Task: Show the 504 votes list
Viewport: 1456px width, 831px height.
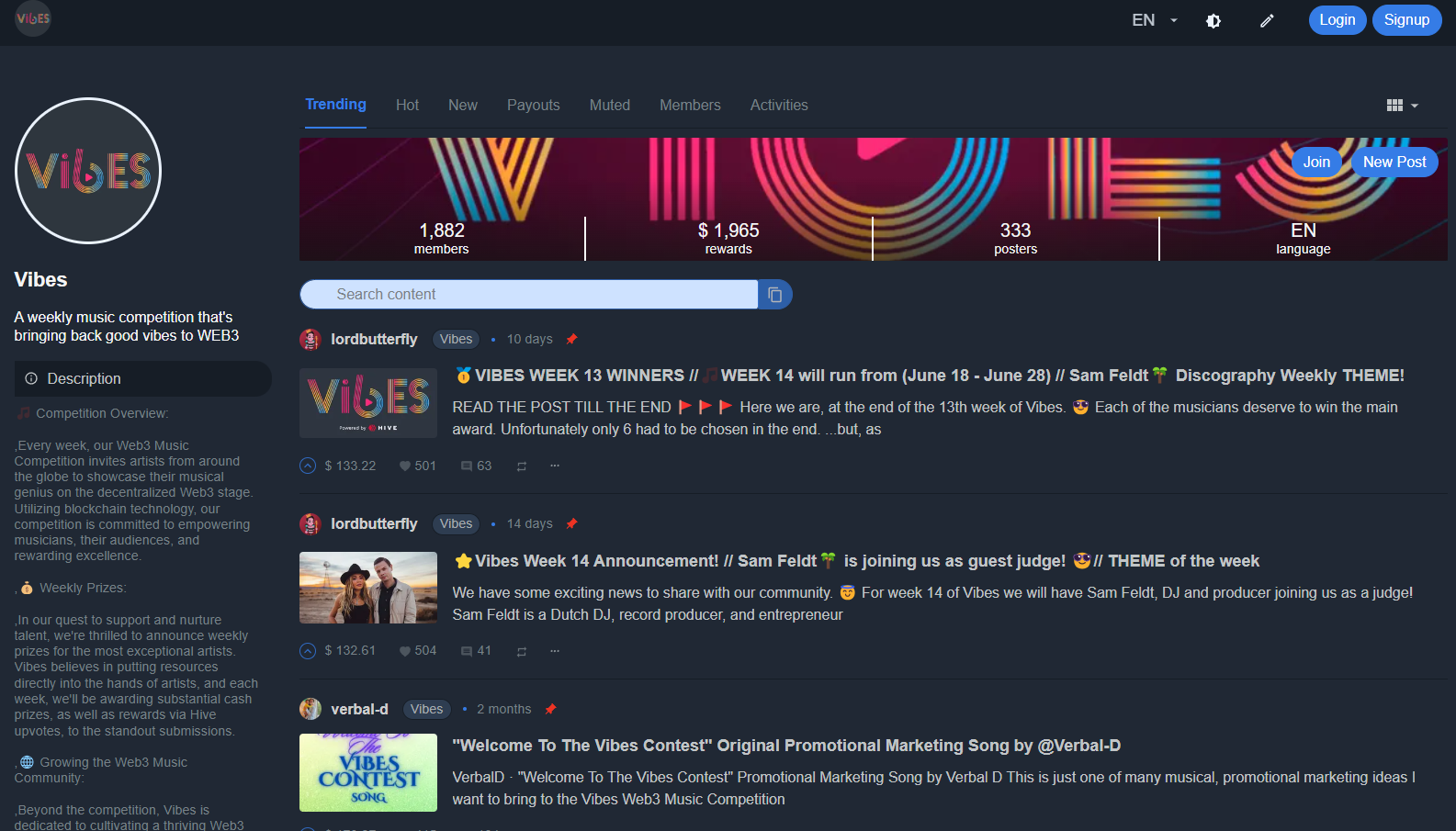Action: point(417,651)
